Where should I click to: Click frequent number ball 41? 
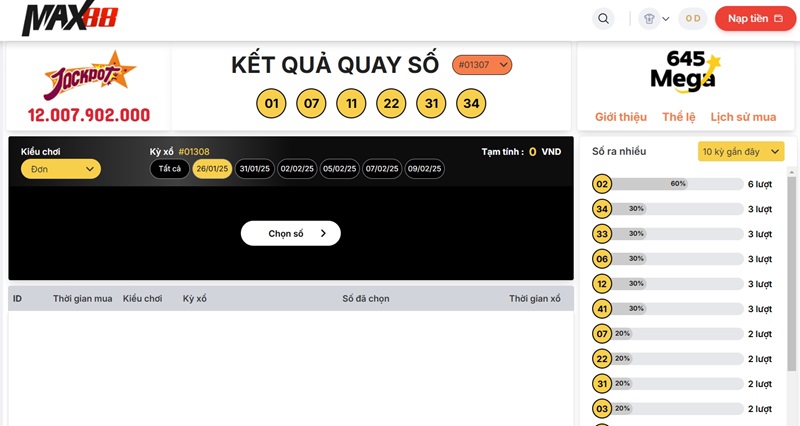coord(602,309)
